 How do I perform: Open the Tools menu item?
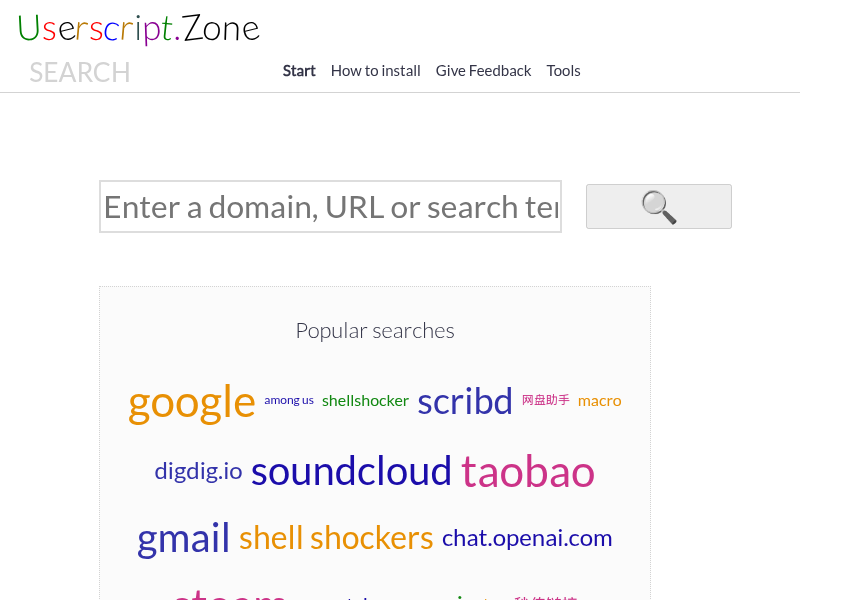pyautogui.click(x=563, y=71)
